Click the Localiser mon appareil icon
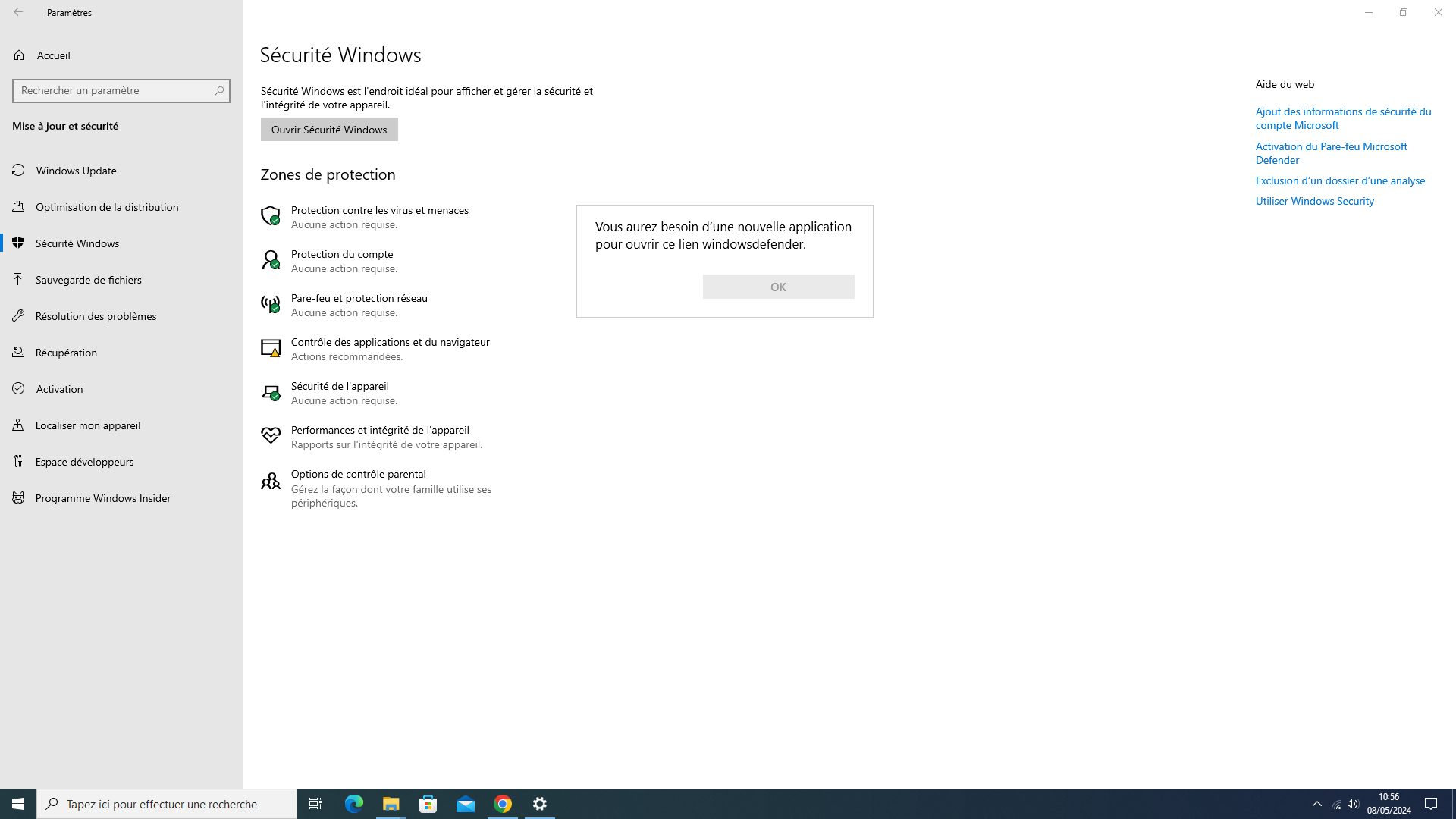 [19, 425]
